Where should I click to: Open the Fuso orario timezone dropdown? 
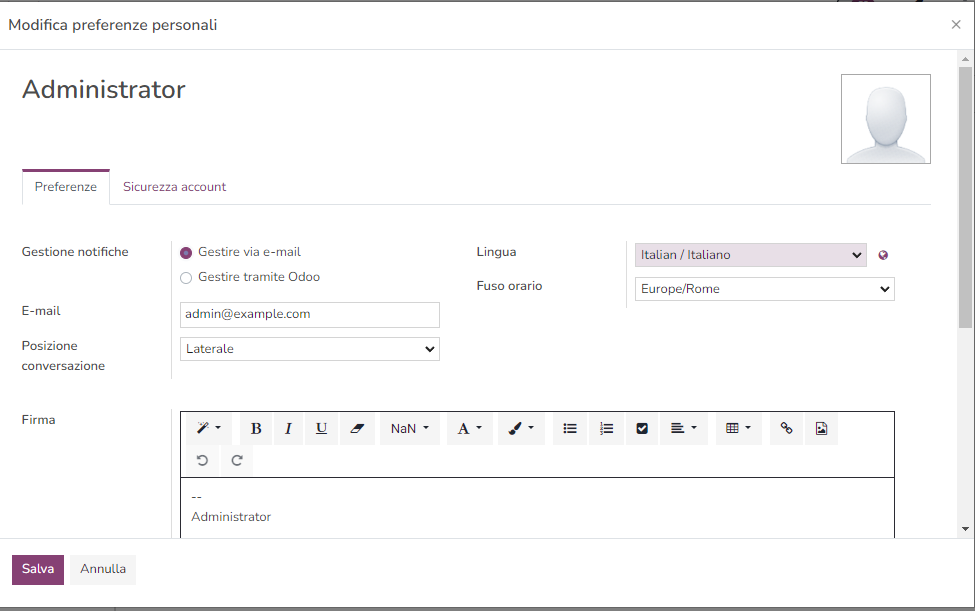pyautogui.click(x=764, y=289)
